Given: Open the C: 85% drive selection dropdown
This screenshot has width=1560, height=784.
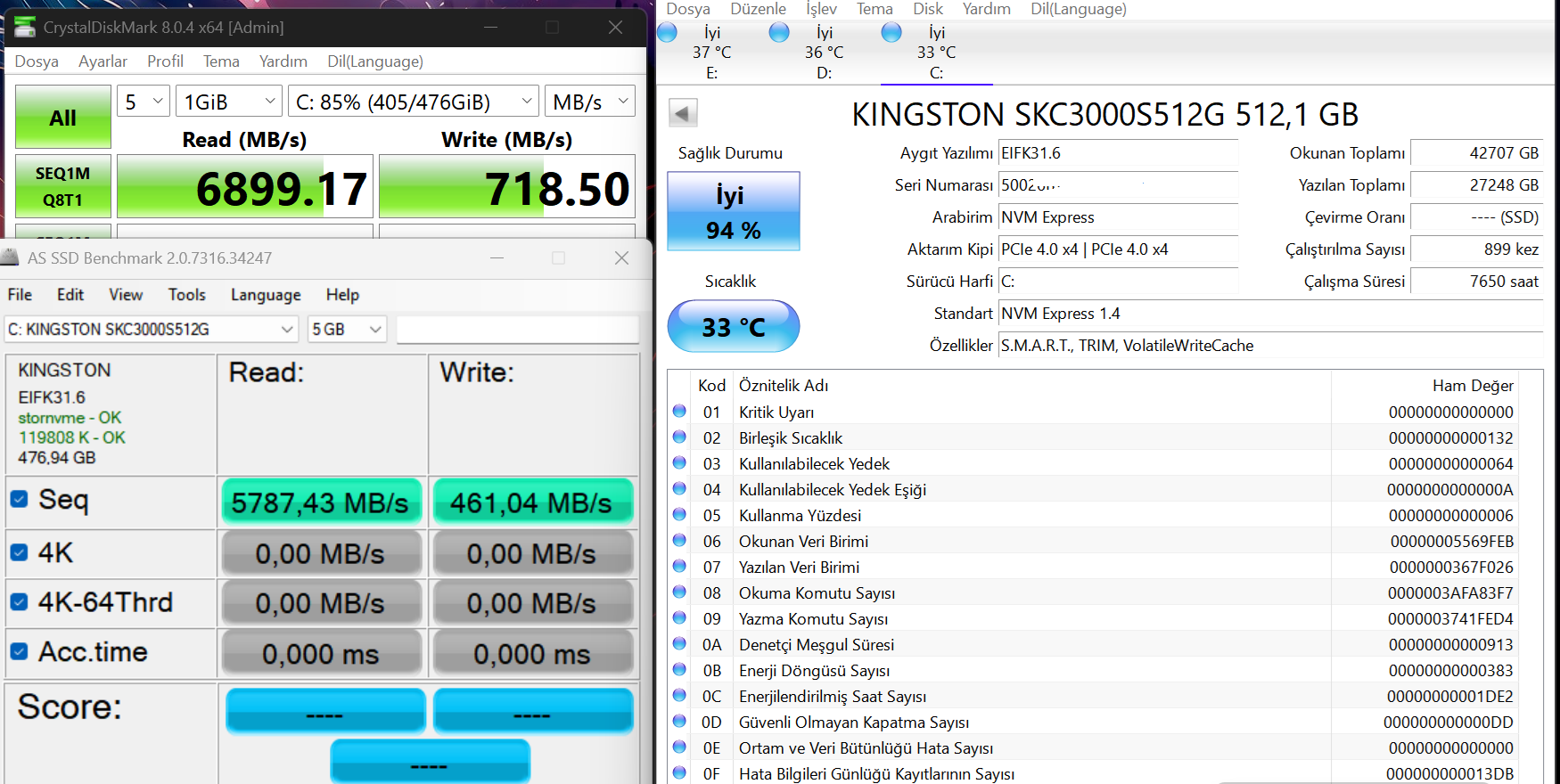Looking at the screenshot, I should coord(414,102).
